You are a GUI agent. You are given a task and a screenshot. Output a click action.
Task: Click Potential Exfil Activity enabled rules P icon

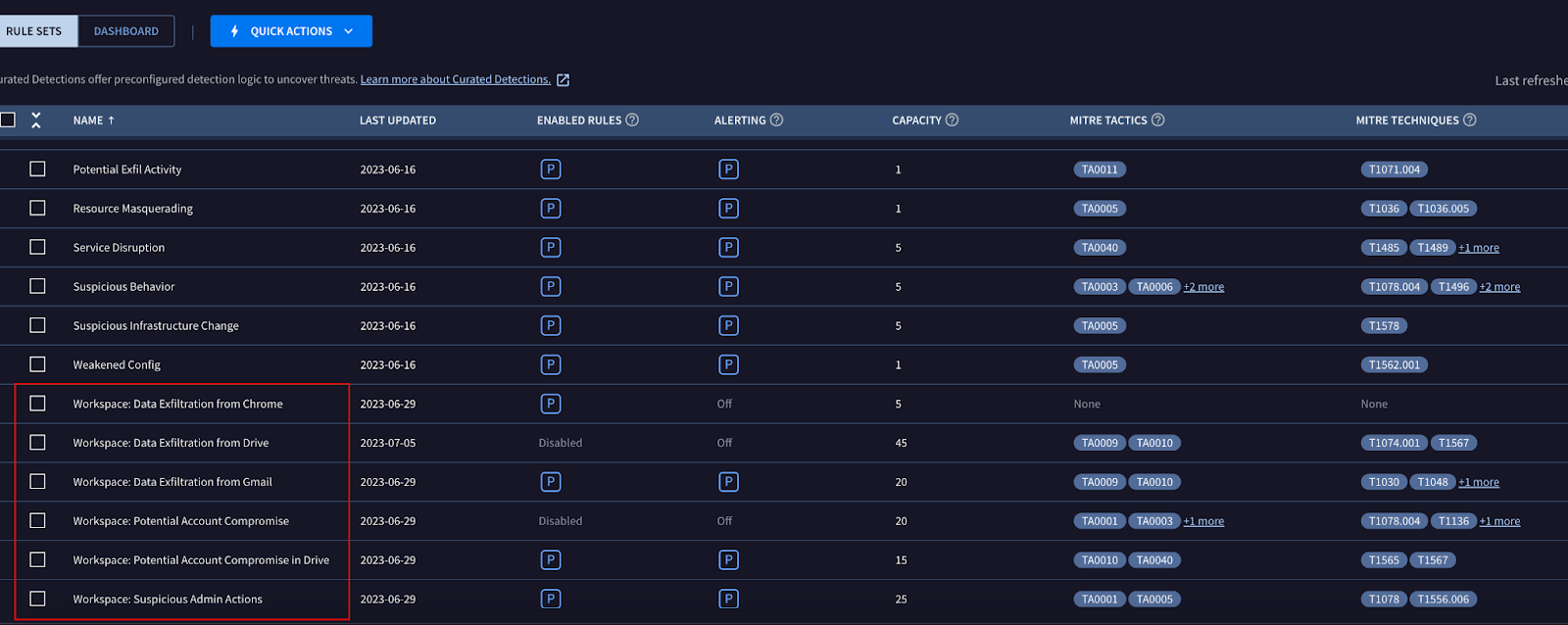pyautogui.click(x=551, y=169)
